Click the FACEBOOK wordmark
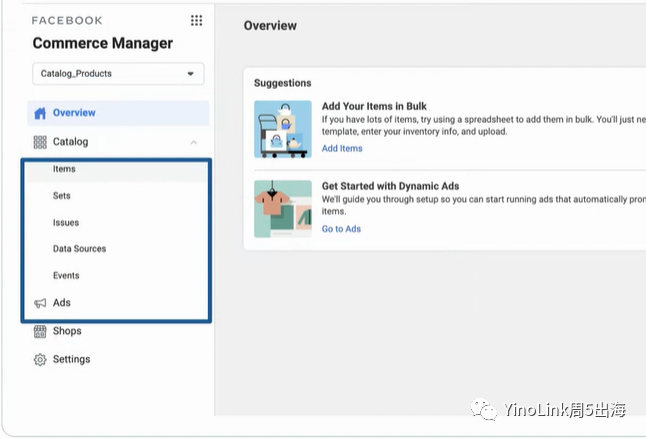 (67, 21)
